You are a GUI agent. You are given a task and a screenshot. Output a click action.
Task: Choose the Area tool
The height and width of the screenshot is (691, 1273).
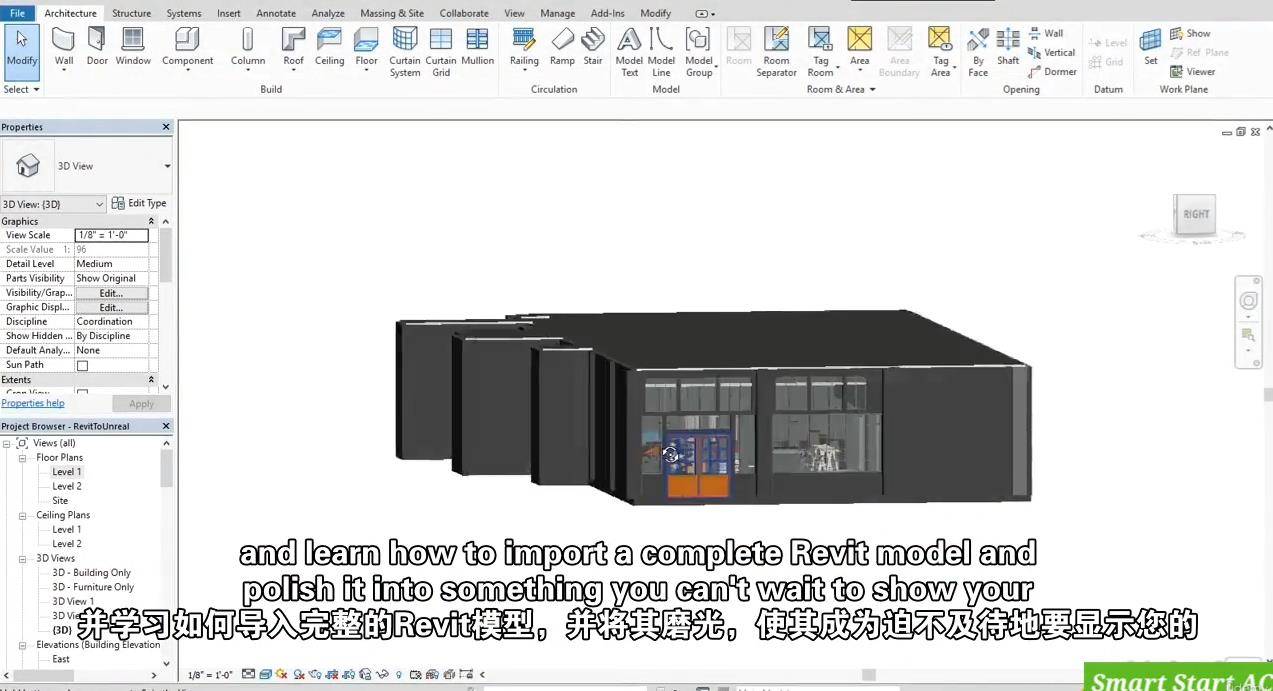pos(859,48)
